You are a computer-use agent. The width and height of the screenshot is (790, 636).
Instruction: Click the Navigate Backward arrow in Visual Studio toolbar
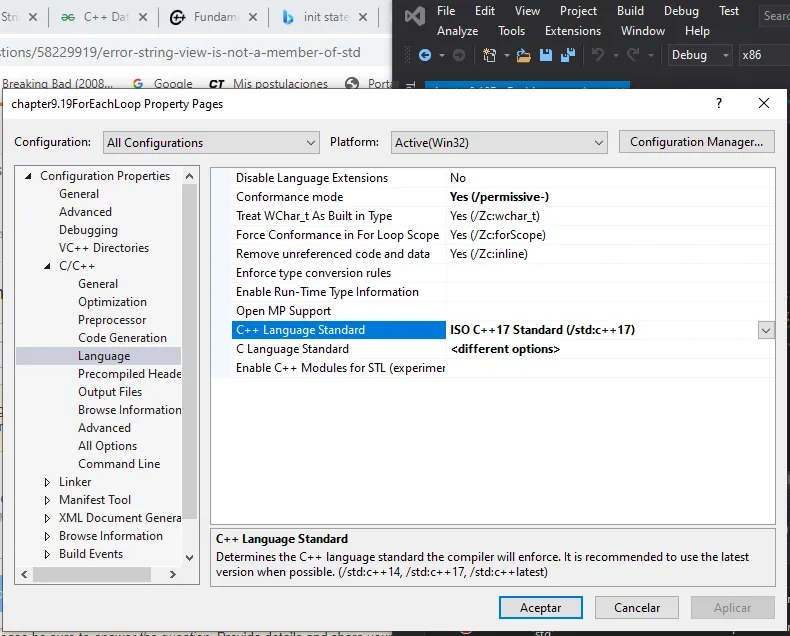(425, 55)
